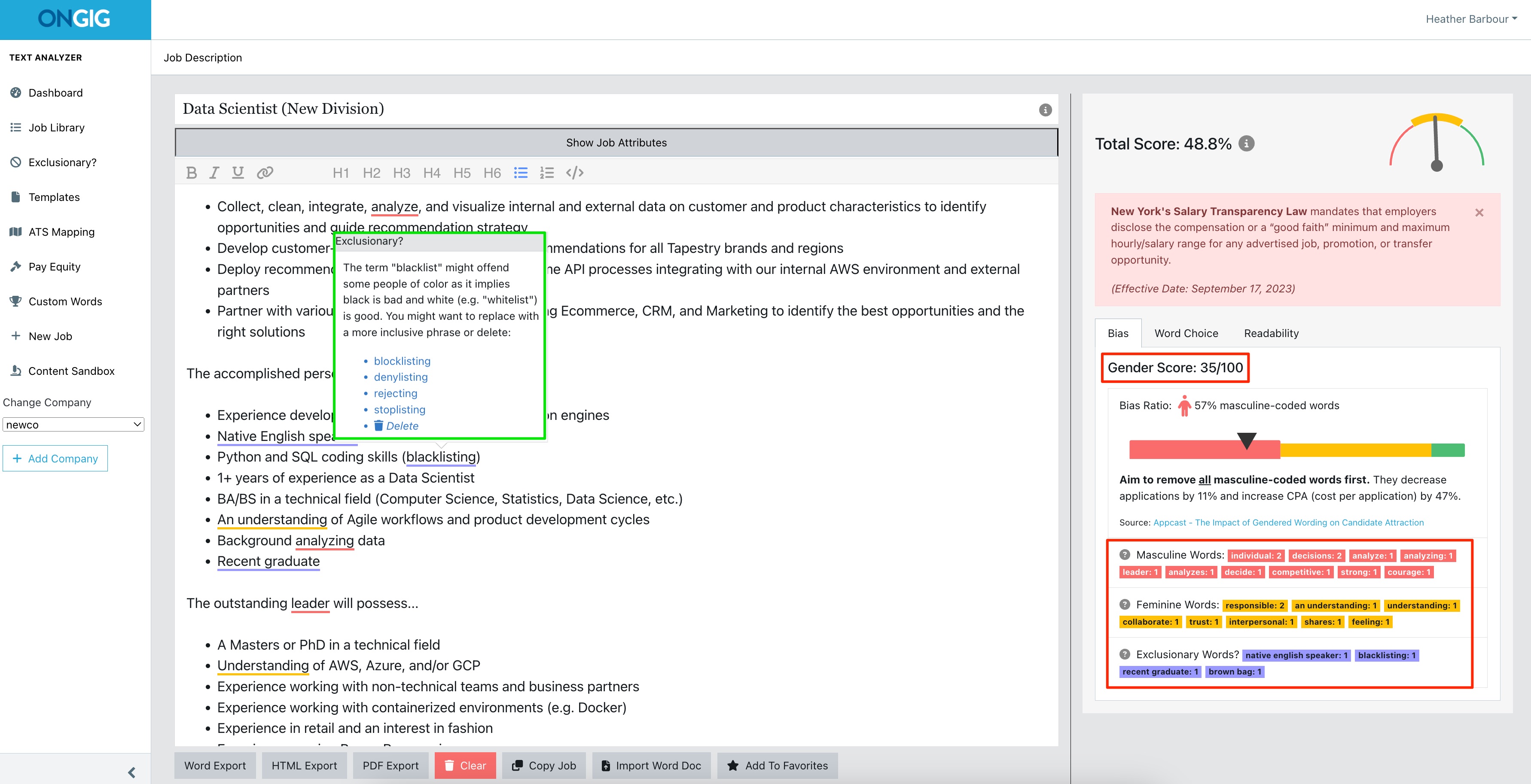Viewport: 1531px width, 784px height.
Task: Click the italic formatting icon
Action: coord(214,173)
